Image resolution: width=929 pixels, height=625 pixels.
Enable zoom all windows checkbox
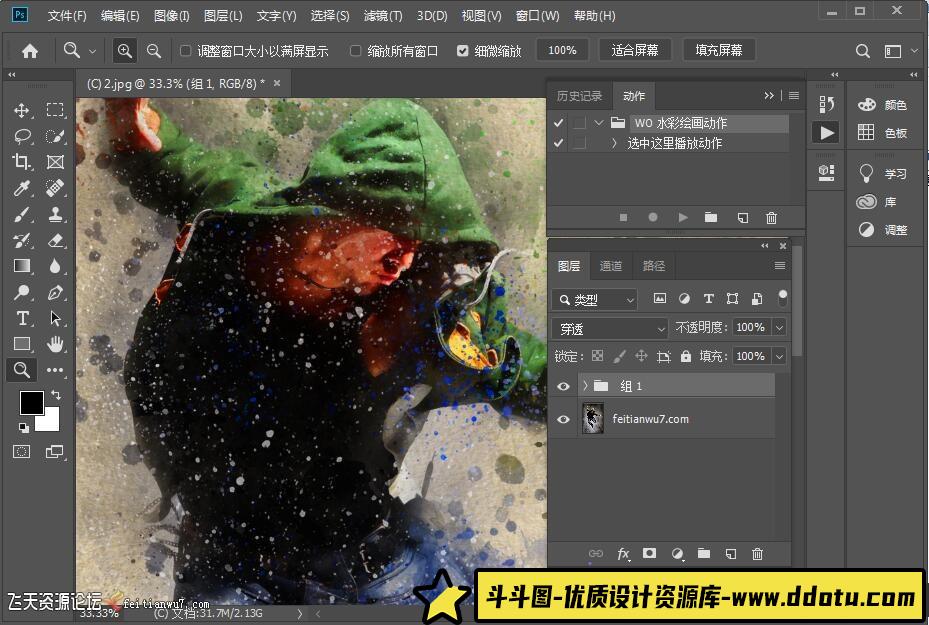click(x=355, y=51)
